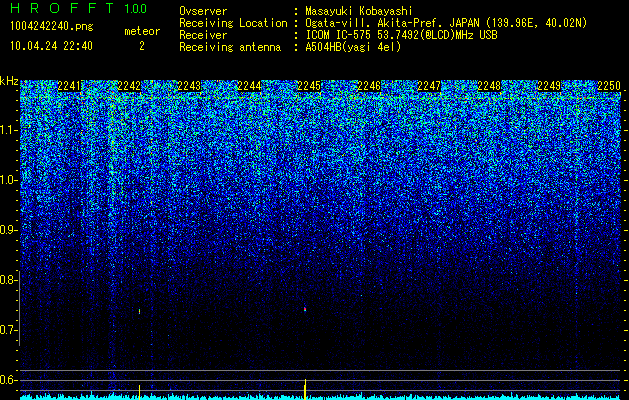629x400 pixels.
Task: Click the 1.1 frequency axis label
Action: 9,130
